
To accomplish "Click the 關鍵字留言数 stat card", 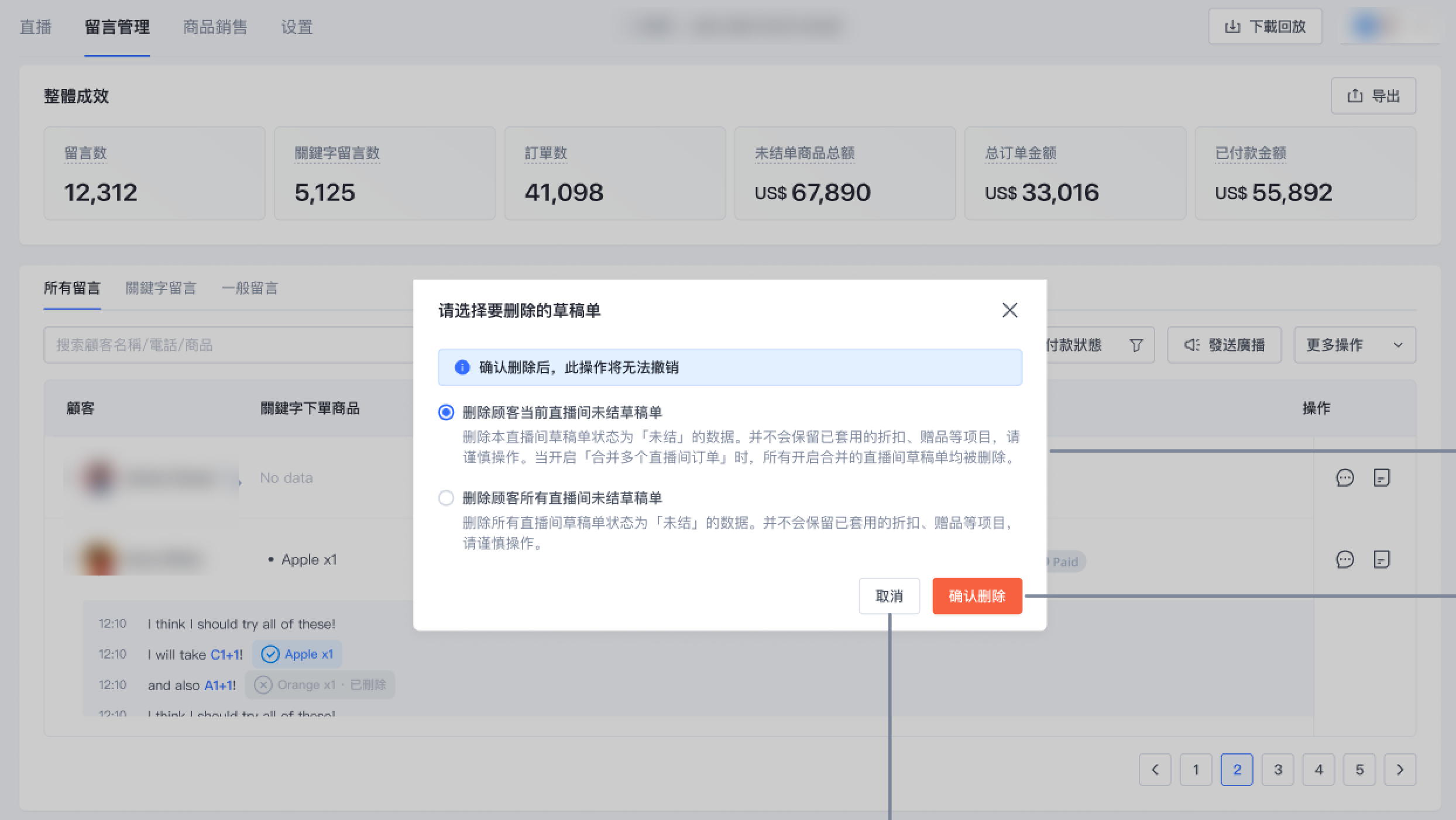I will [384, 173].
